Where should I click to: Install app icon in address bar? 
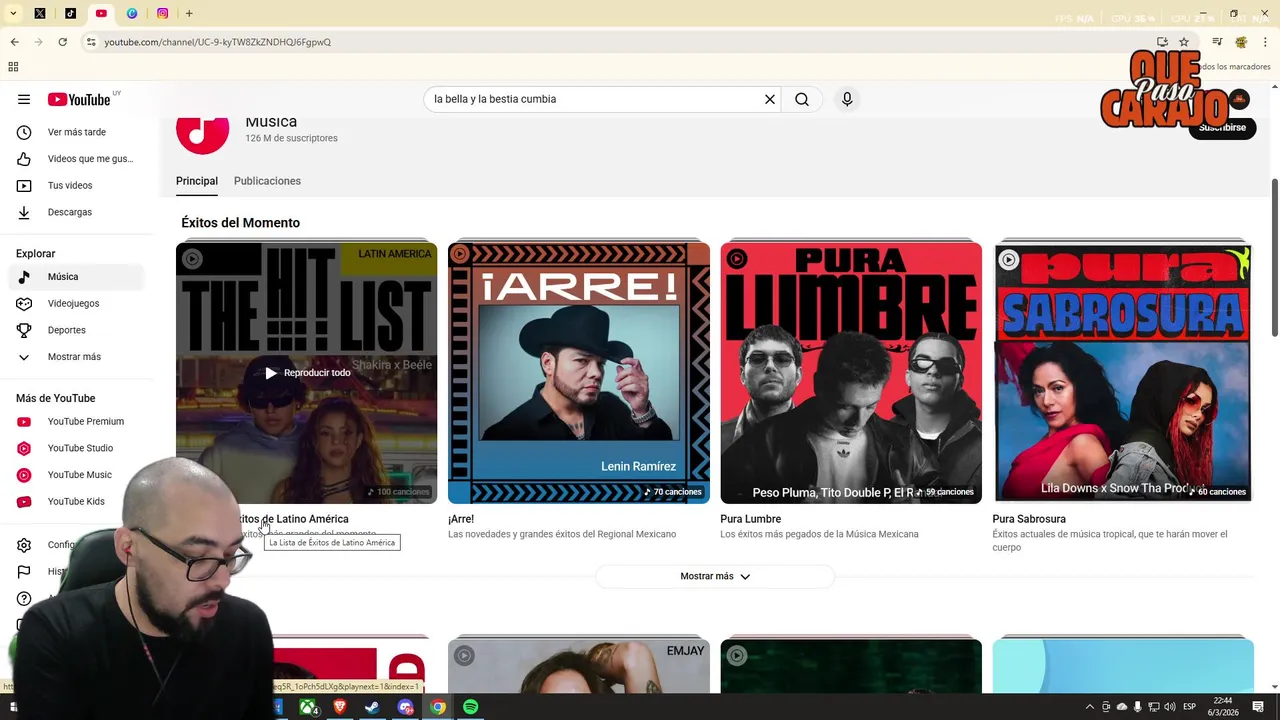(1162, 42)
